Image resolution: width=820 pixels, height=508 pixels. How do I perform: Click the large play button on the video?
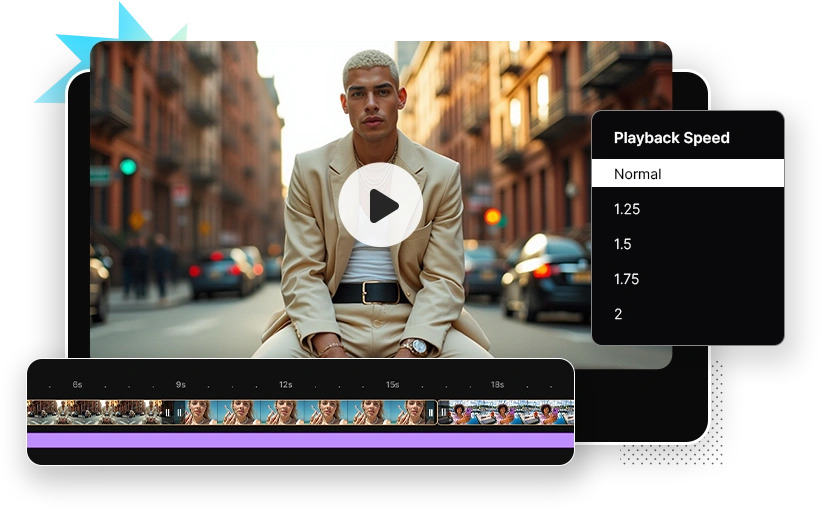click(x=380, y=205)
